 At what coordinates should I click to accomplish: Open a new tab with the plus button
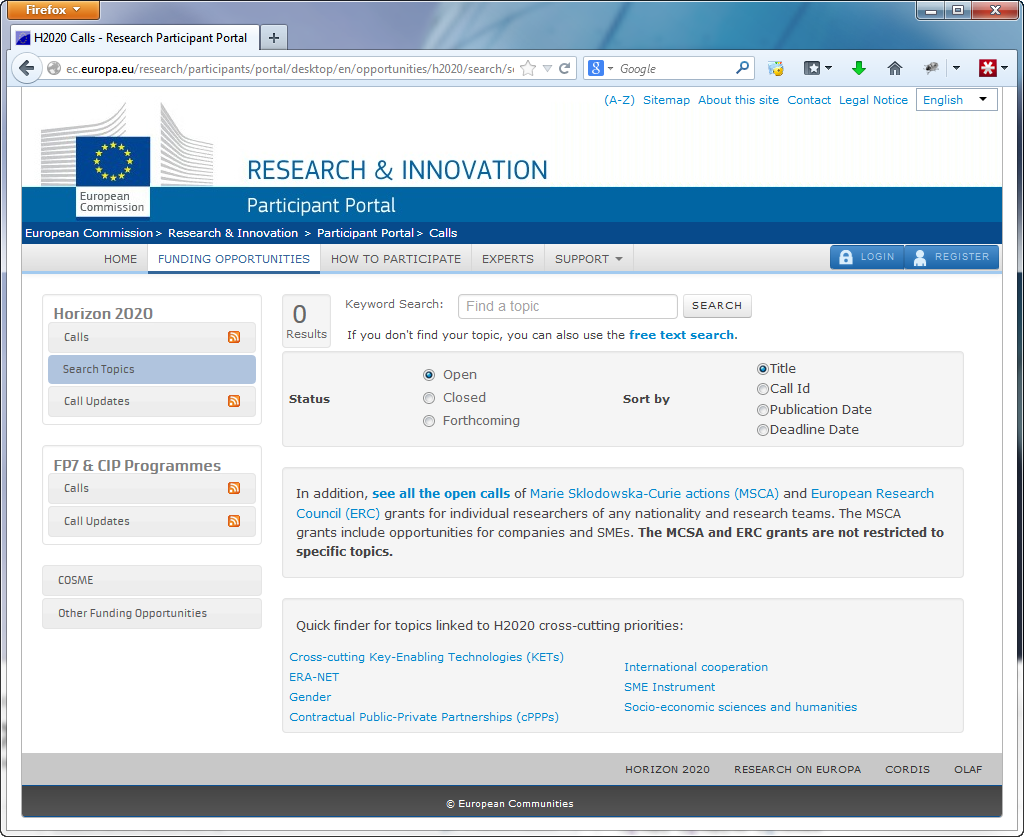274,38
